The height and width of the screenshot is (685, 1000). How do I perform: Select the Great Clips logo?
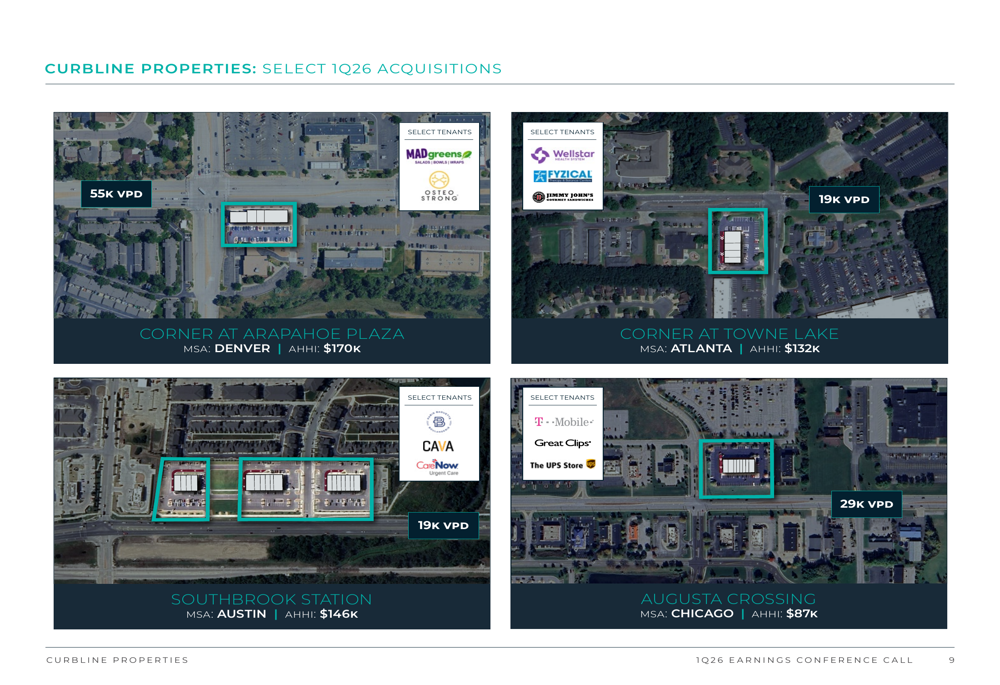point(562,443)
